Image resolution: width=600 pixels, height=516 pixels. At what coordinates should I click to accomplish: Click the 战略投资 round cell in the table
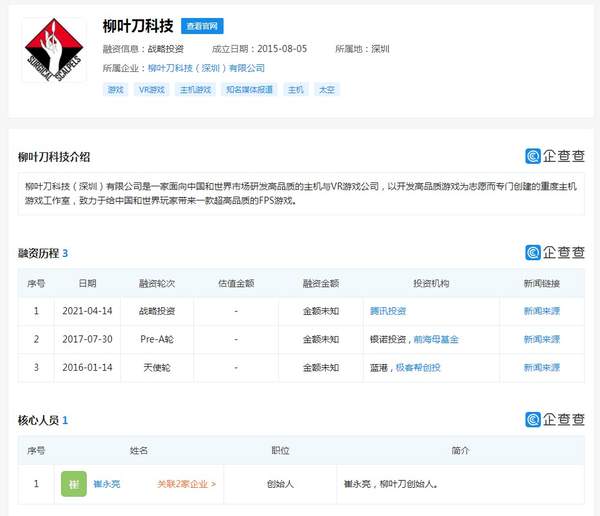pyautogui.click(x=157, y=311)
